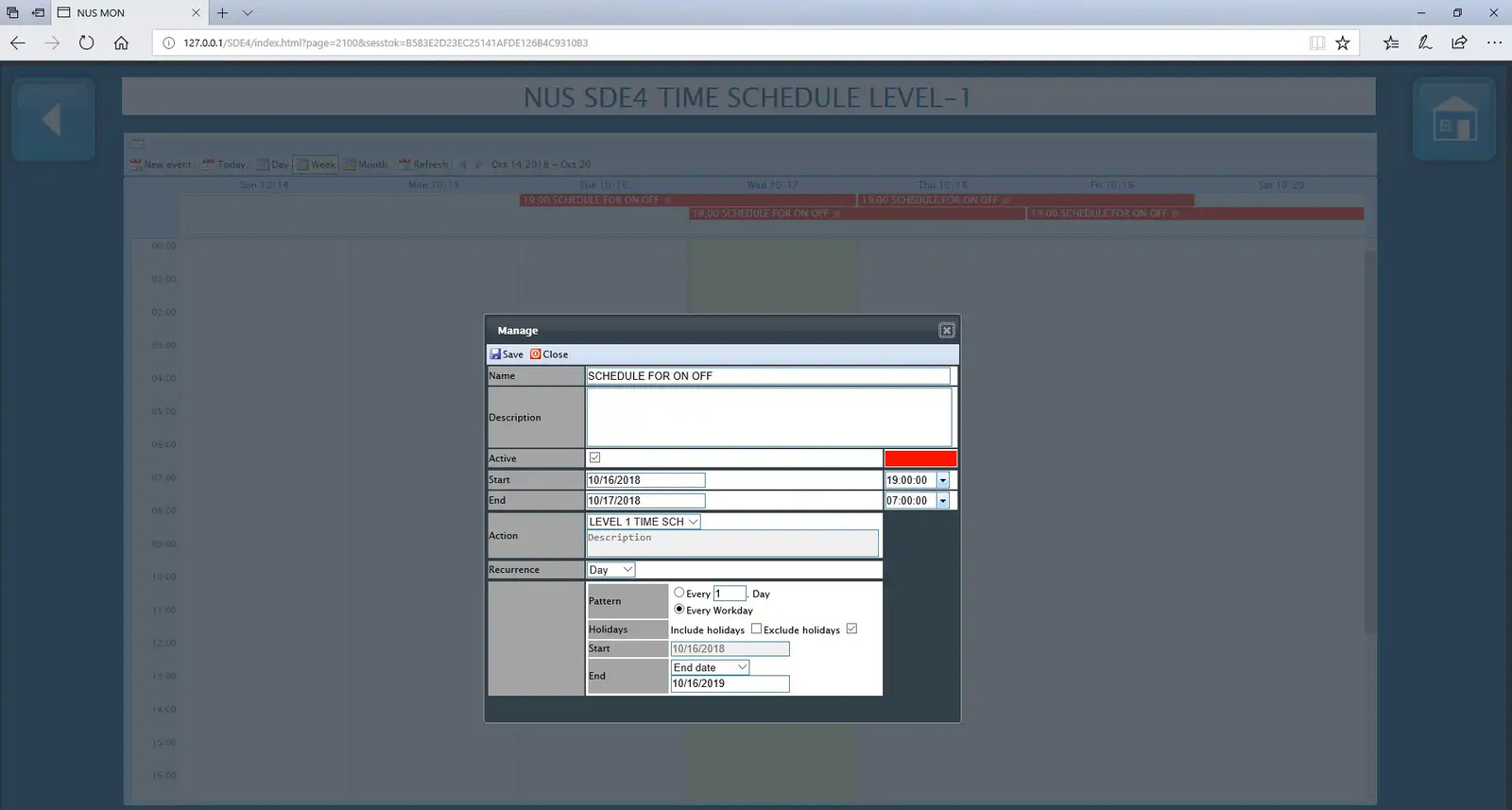Image resolution: width=1512 pixels, height=810 pixels.
Task: Open the start time 19:00:00 dropdown
Action: [942, 480]
